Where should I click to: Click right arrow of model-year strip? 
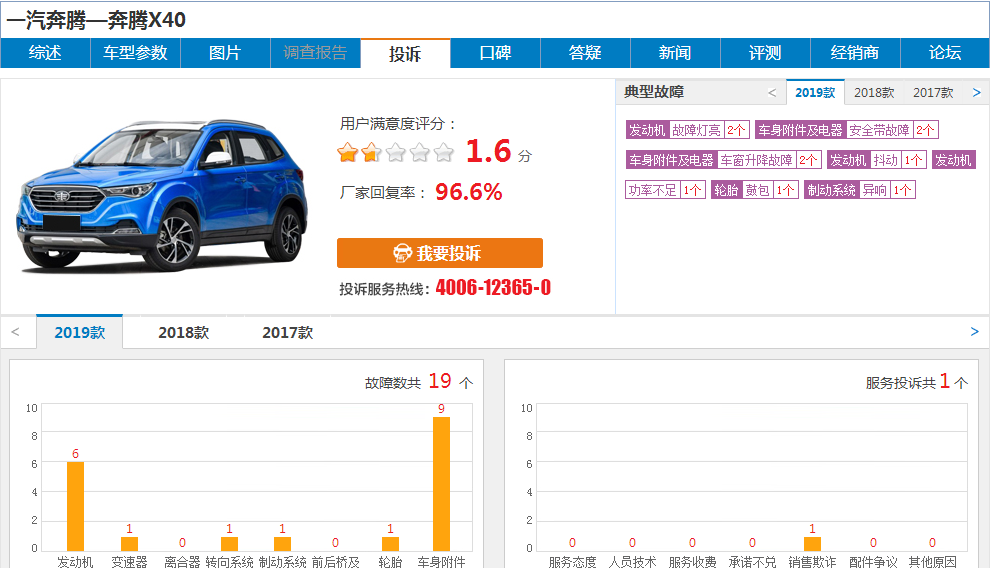click(974, 332)
